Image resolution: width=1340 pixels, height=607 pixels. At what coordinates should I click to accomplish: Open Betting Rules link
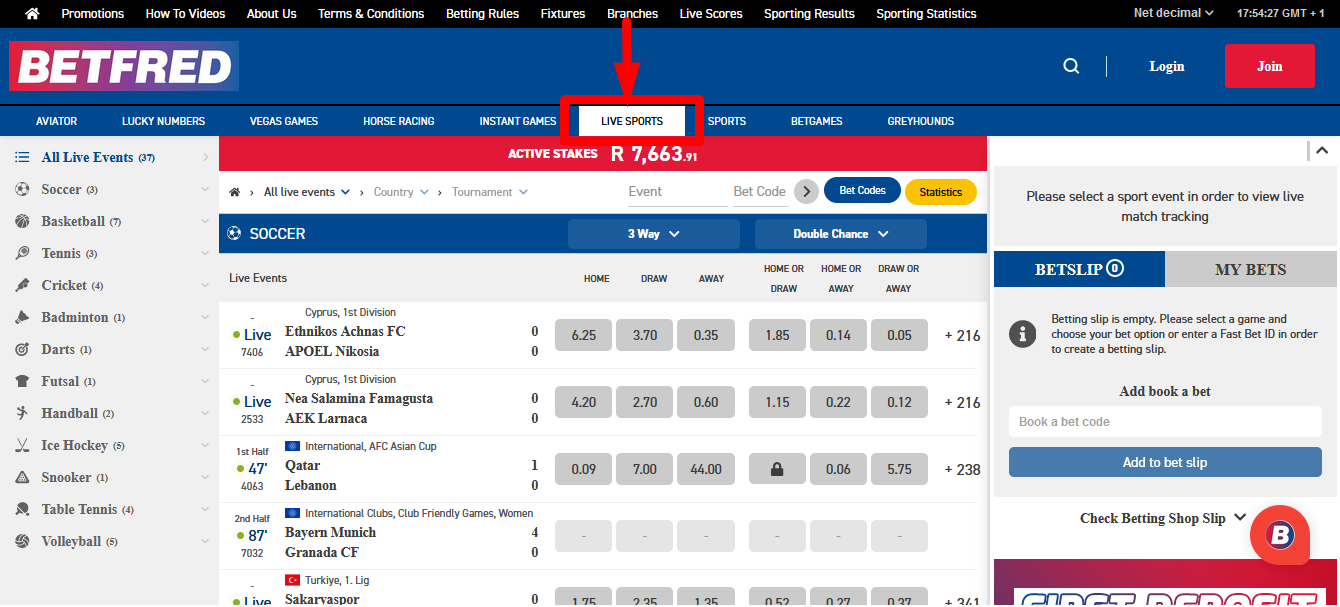click(x=482, y=14)
